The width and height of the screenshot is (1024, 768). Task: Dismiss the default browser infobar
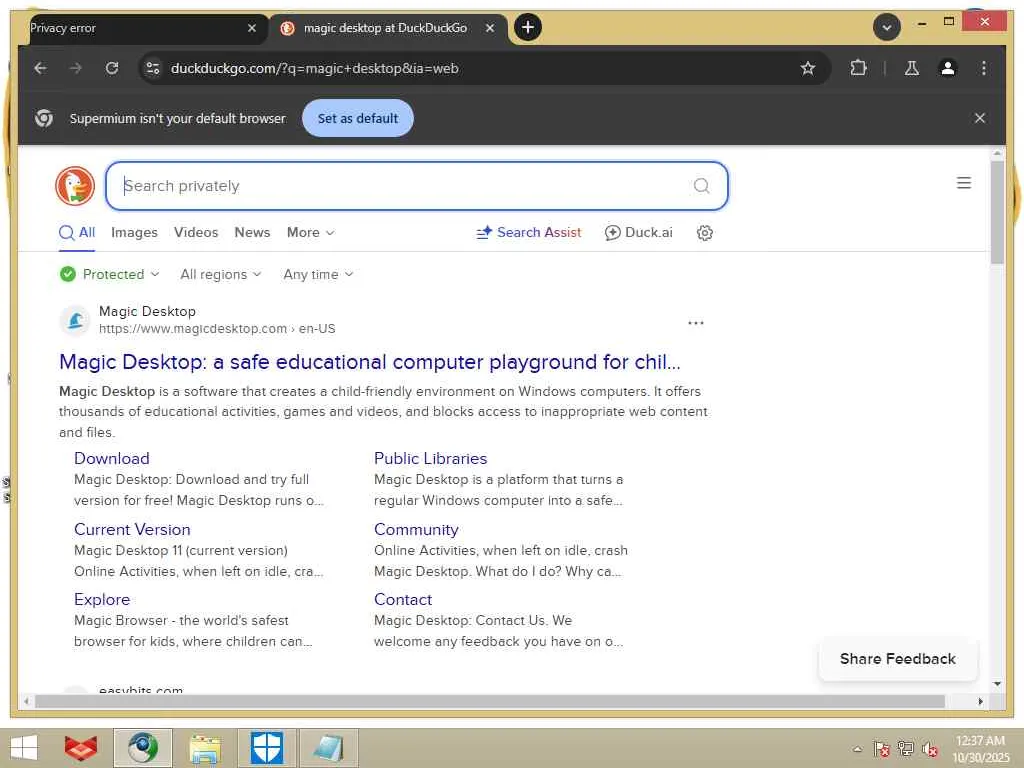tap(980, 118)
